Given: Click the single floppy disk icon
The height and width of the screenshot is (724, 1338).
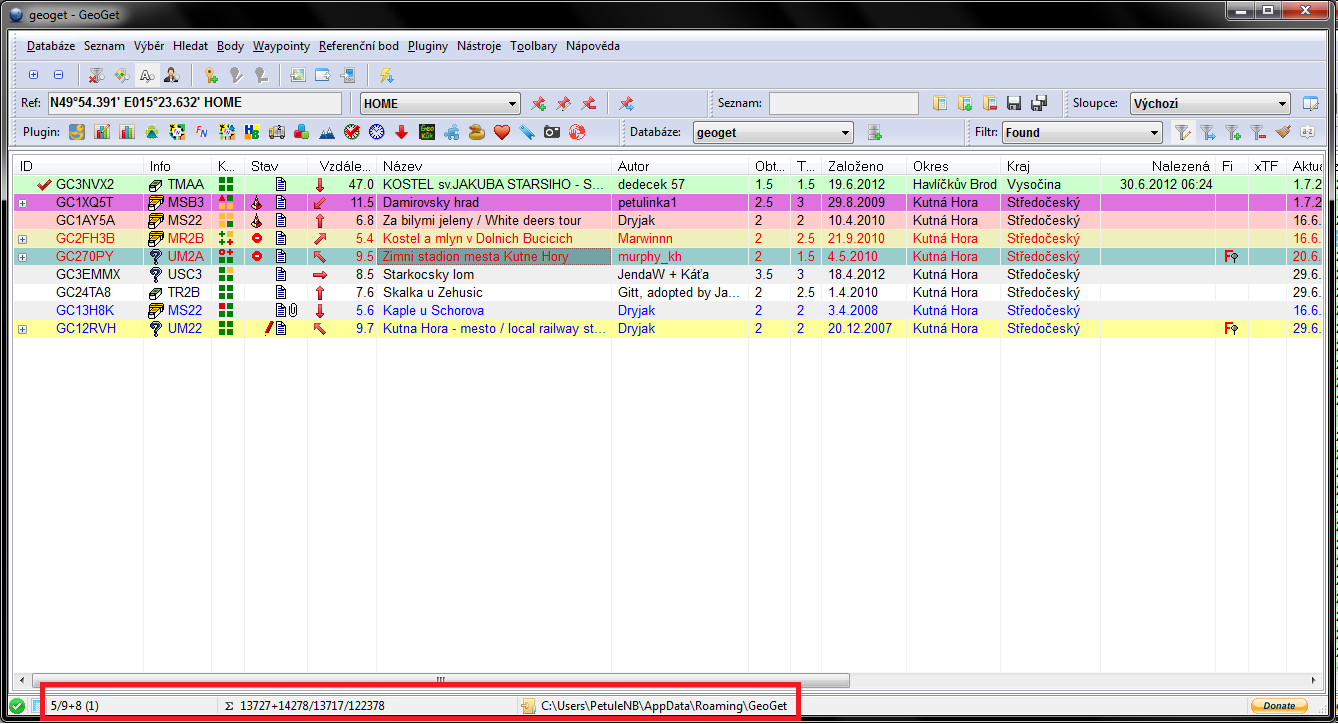Looking at the screenshot, I should [x=1014, y=103].
